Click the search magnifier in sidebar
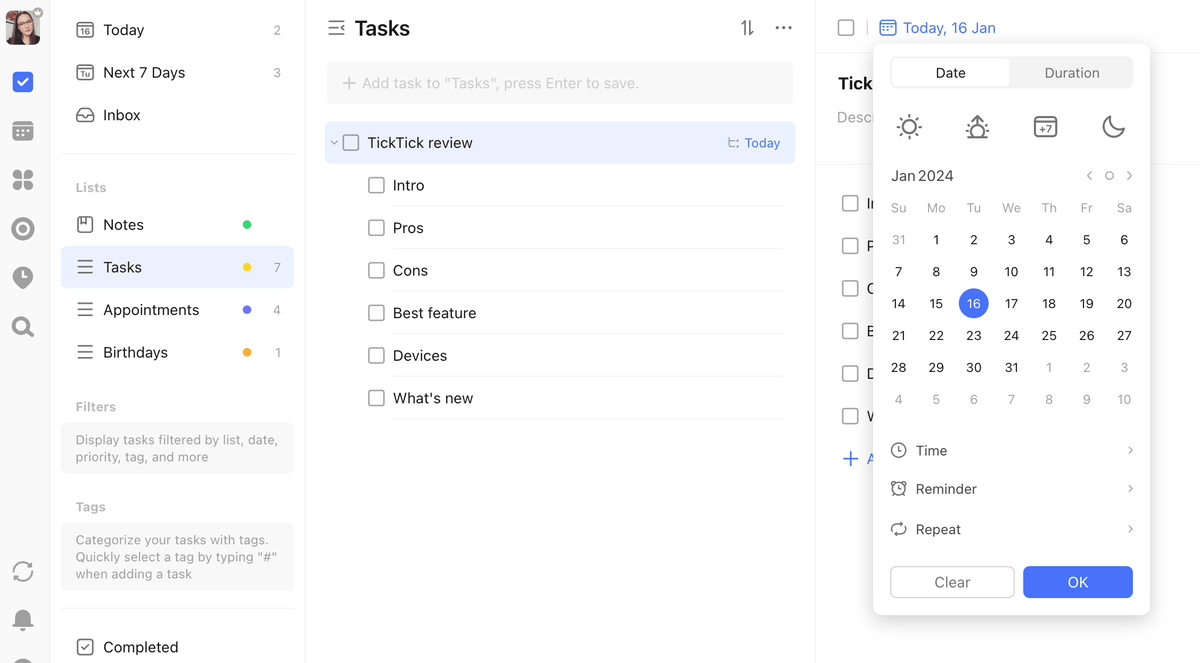 tap(23, 327)
